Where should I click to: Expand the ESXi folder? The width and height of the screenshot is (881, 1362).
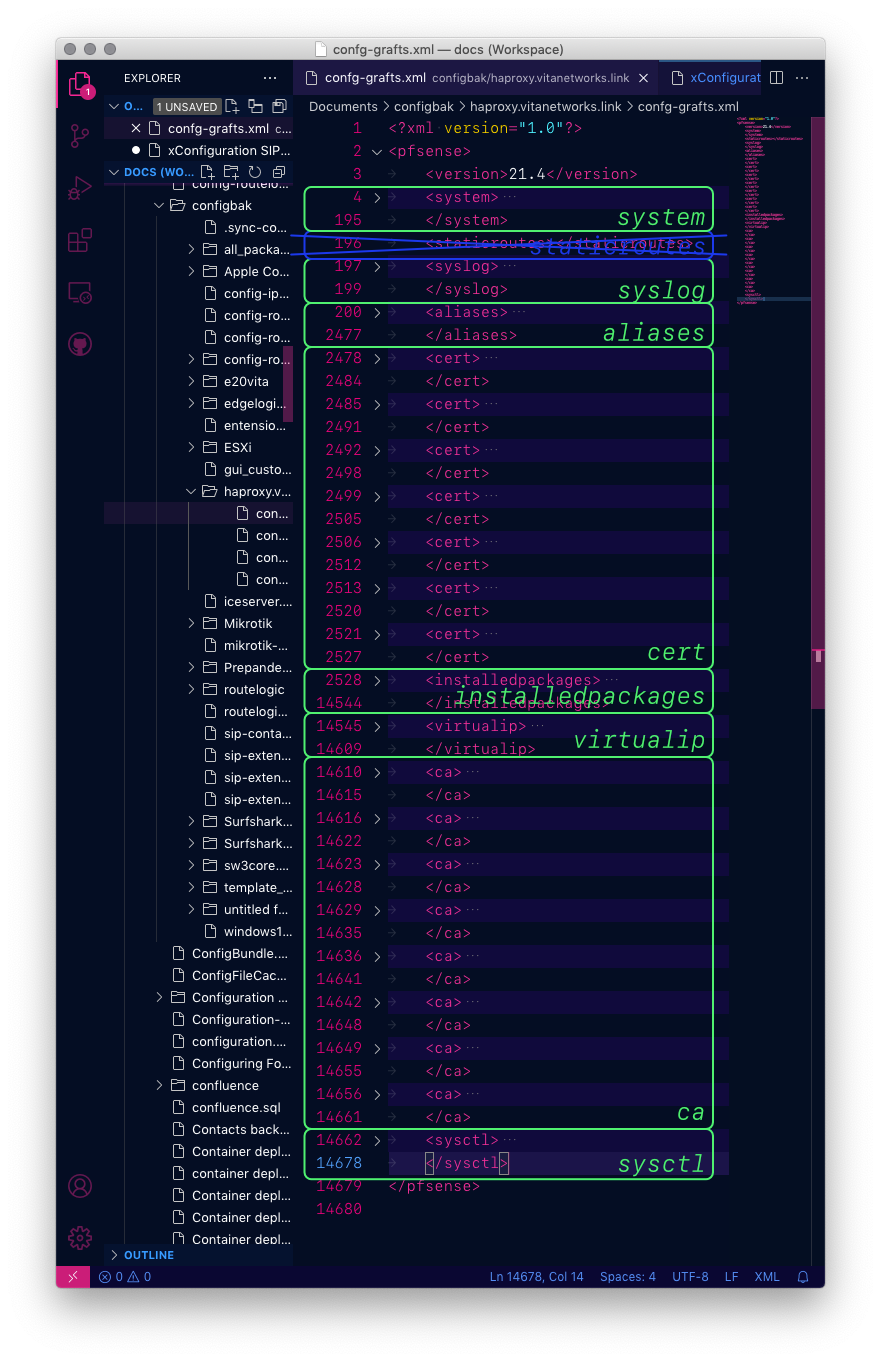click(x=191, y=448)
